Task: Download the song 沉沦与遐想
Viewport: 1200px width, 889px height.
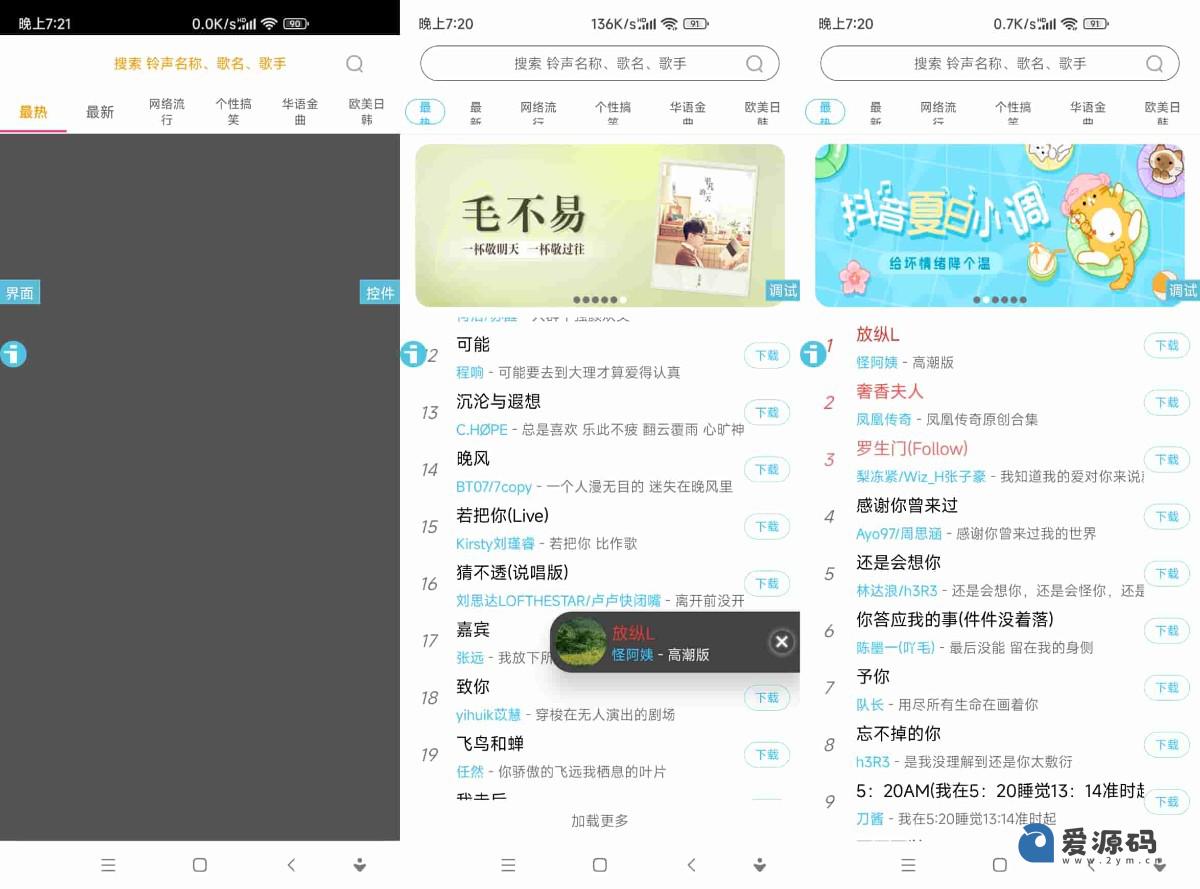Action: (x=767, y=412)
